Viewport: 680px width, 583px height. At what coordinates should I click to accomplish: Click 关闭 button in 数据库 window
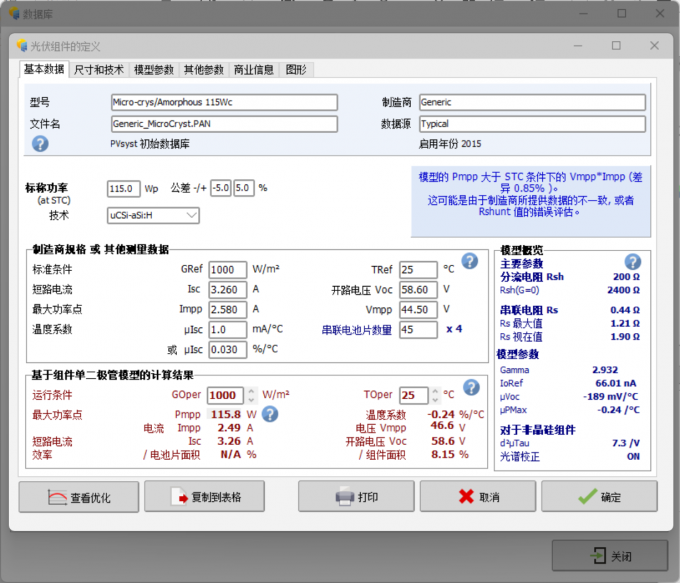click(x=610, y=555)
